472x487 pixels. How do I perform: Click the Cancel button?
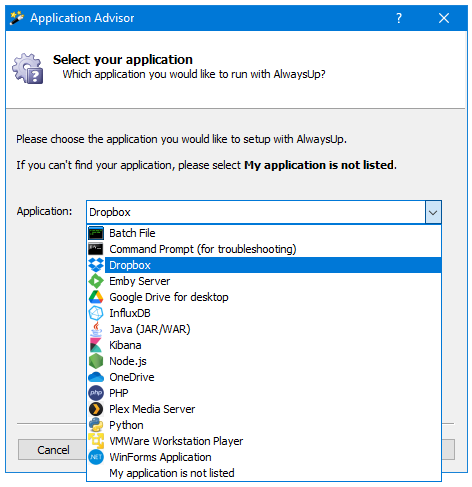click(53, 450)
